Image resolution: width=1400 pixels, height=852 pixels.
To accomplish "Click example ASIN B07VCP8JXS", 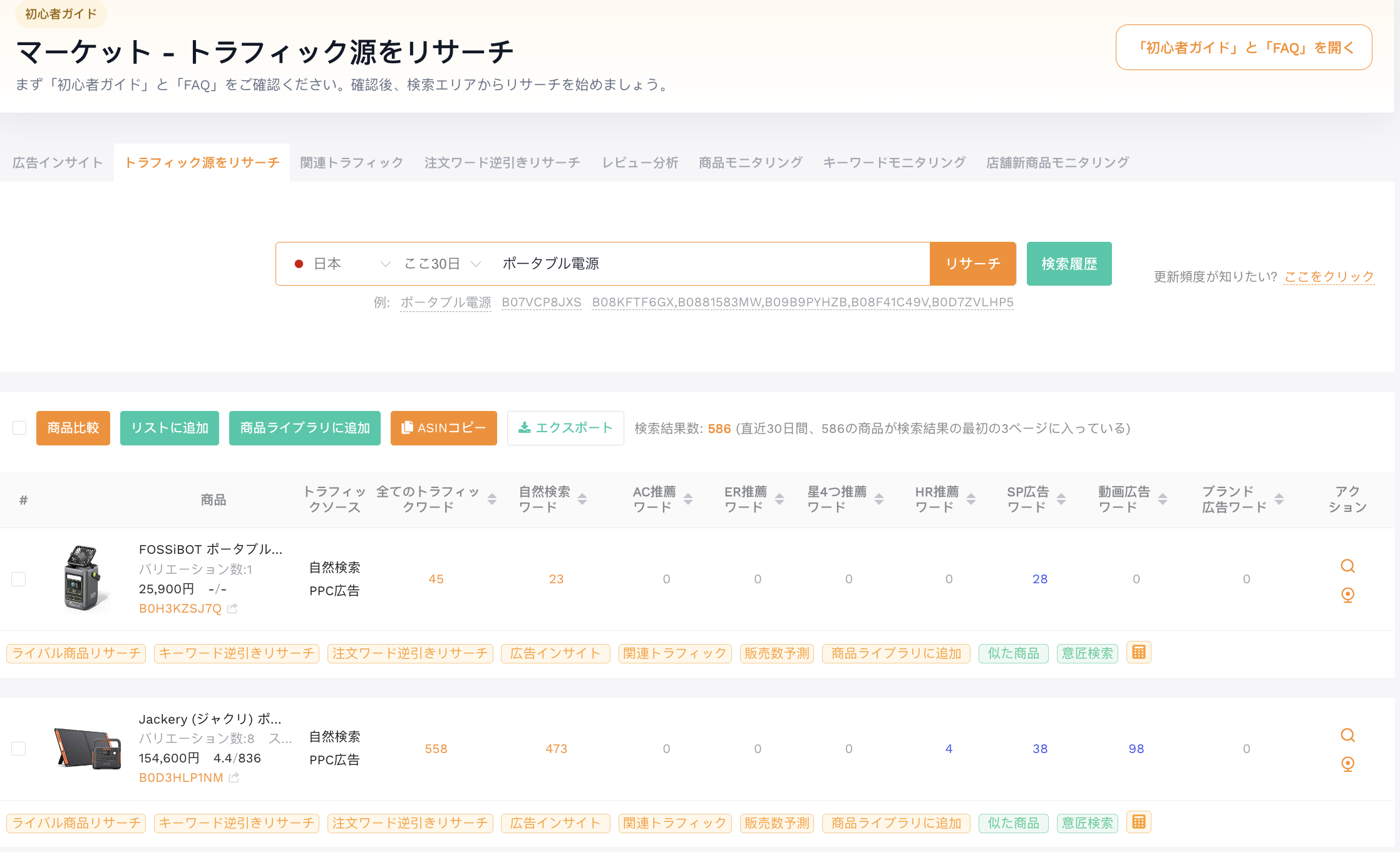I will coord(542,302).
